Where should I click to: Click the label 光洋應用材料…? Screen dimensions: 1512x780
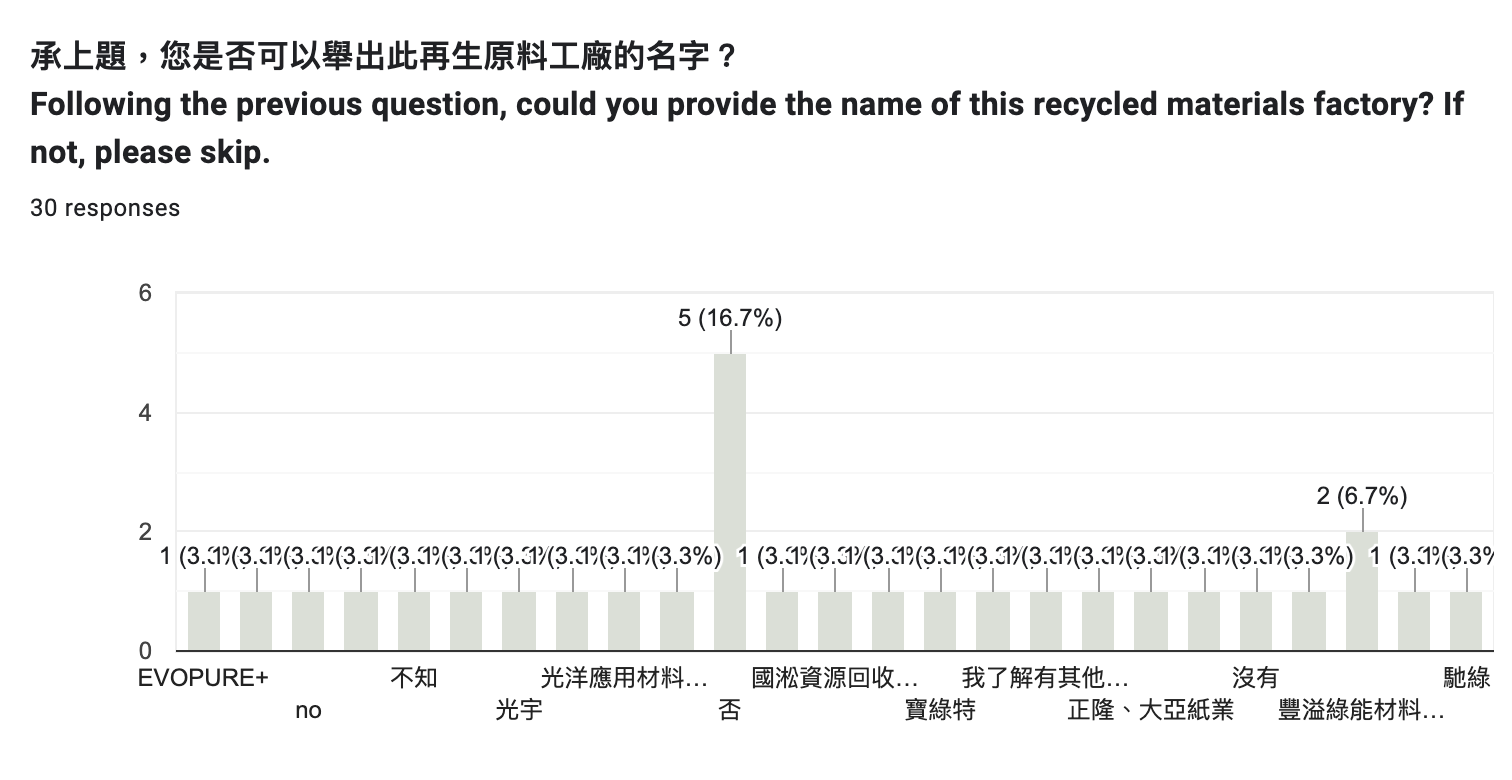[x=625, y=678]
